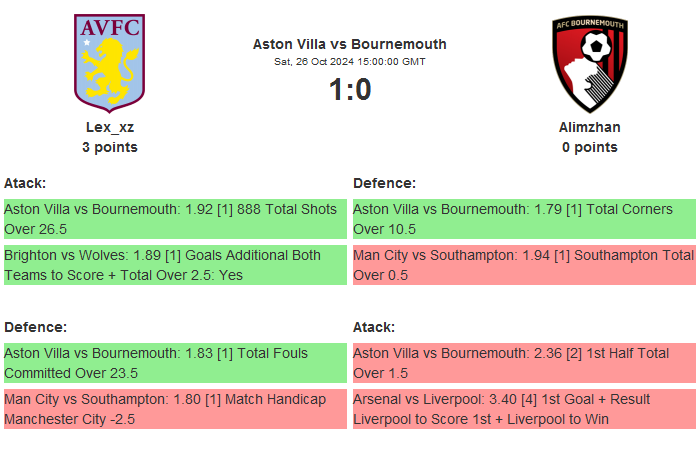Open the Lex_xz player name
700x460 pixels.
[110, 127]
